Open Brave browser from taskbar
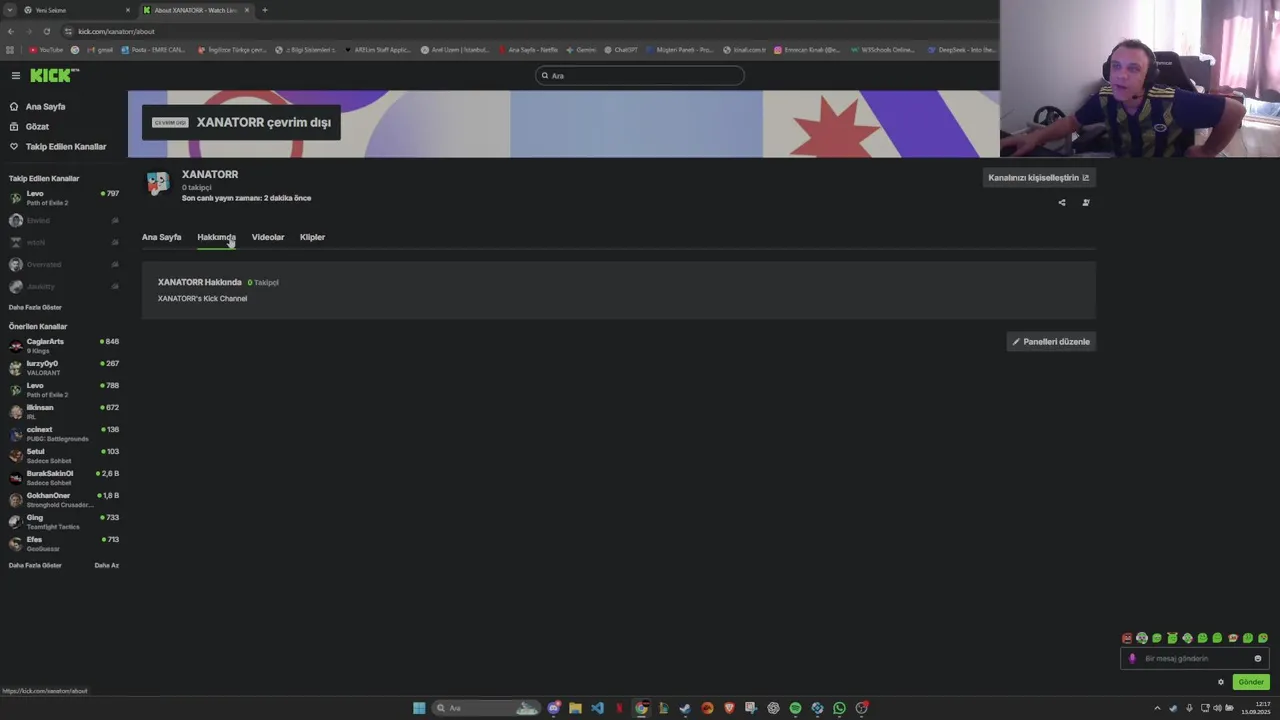 pos(729,708)
